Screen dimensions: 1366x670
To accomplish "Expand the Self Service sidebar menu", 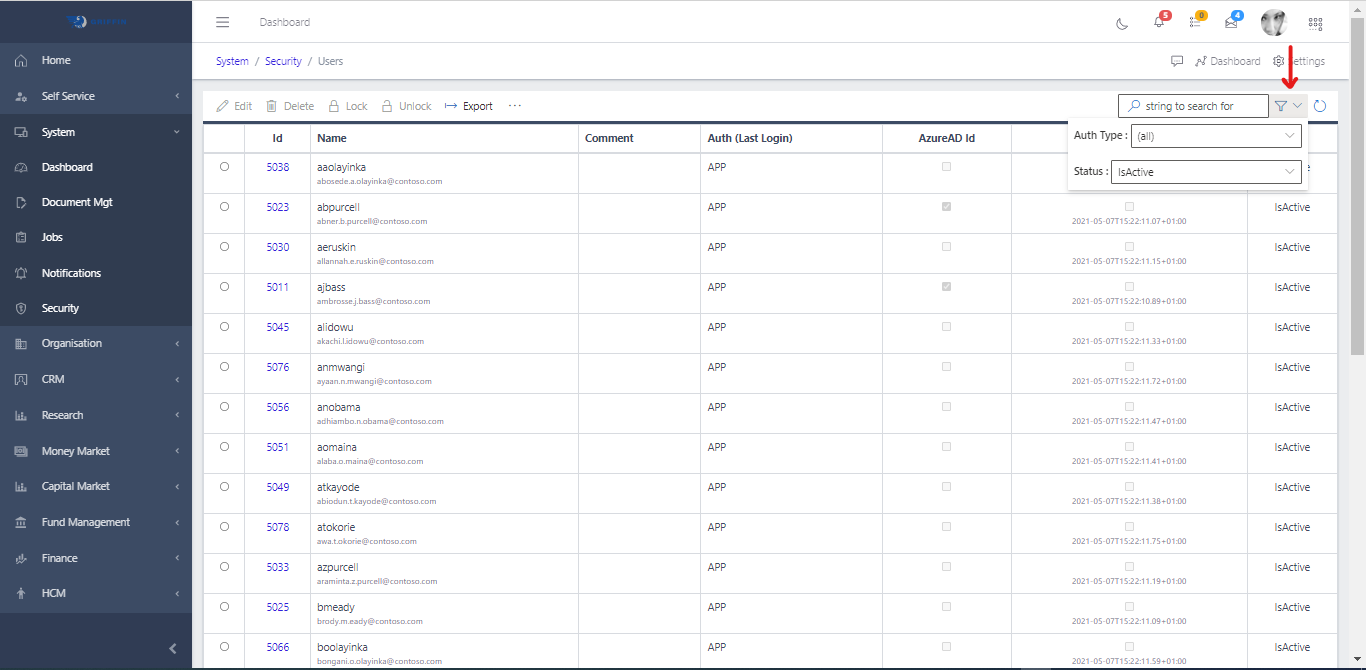I will 96,96.
